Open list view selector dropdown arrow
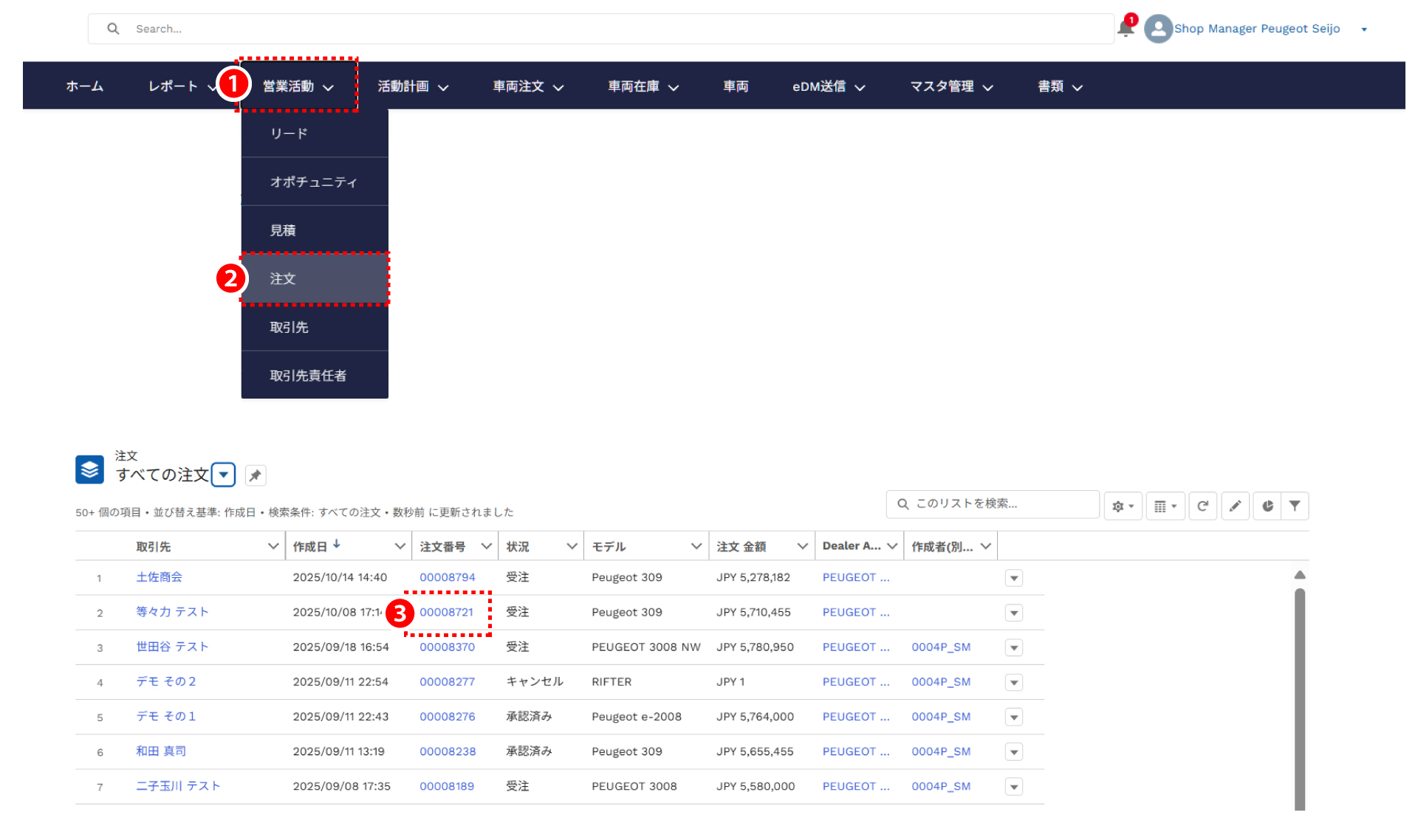This screenshot has height=840, width=1418. 223,475
